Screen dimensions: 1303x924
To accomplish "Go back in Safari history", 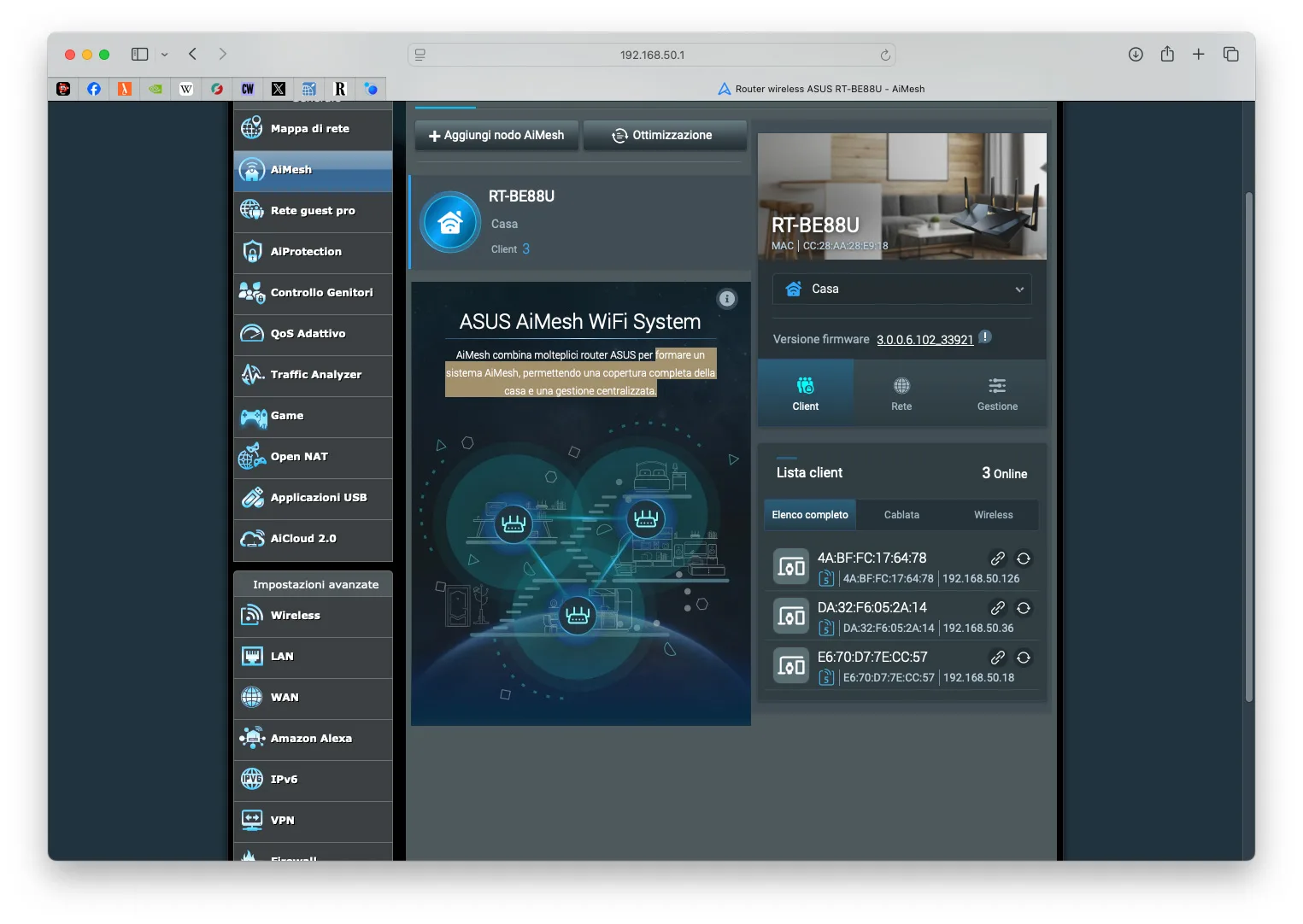I will pyautogui.click(x=193, y=54).
